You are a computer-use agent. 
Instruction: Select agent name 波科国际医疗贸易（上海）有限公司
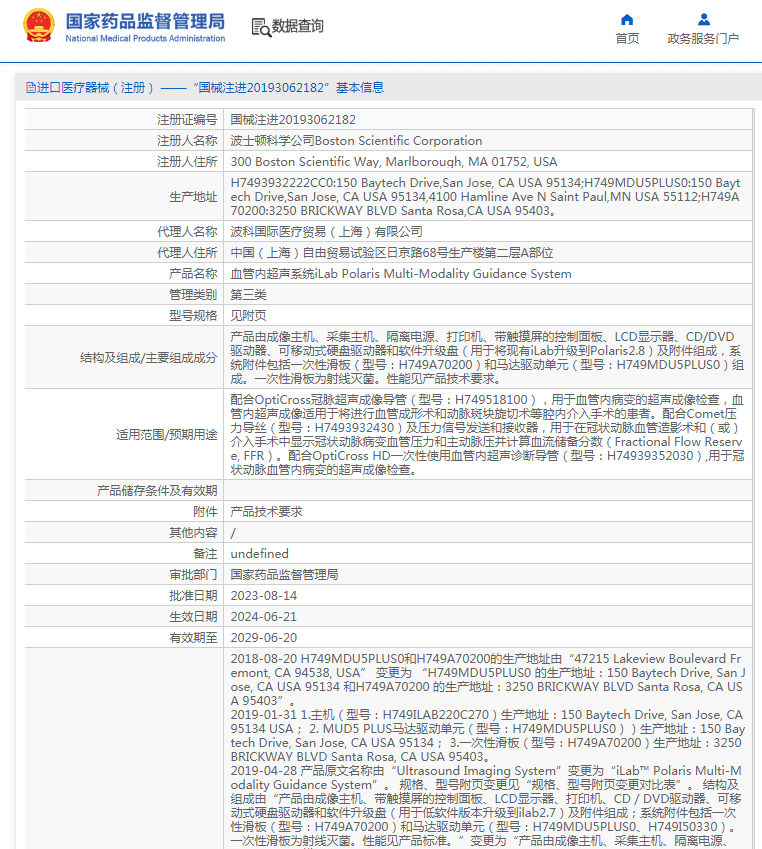[326, 232]
